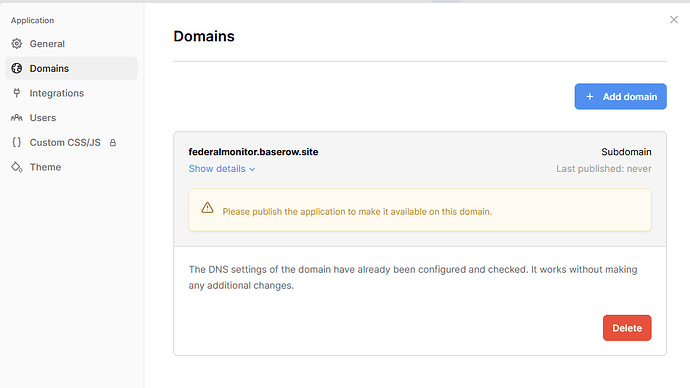Delete the federalmonitor.baserow.site domain
Viewport: 690px width, 388px height.
click(x=627, y=328)
